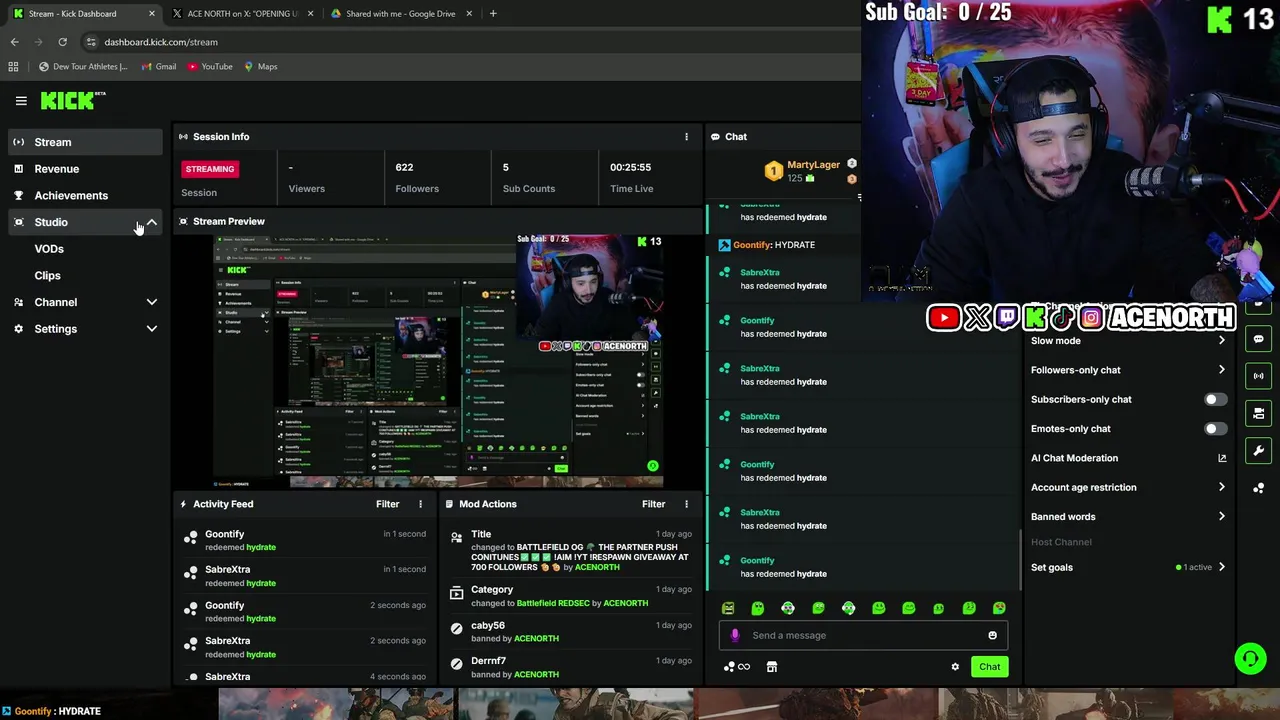
Task: Click the Kick logo in the header
Action: pos(73,100)
